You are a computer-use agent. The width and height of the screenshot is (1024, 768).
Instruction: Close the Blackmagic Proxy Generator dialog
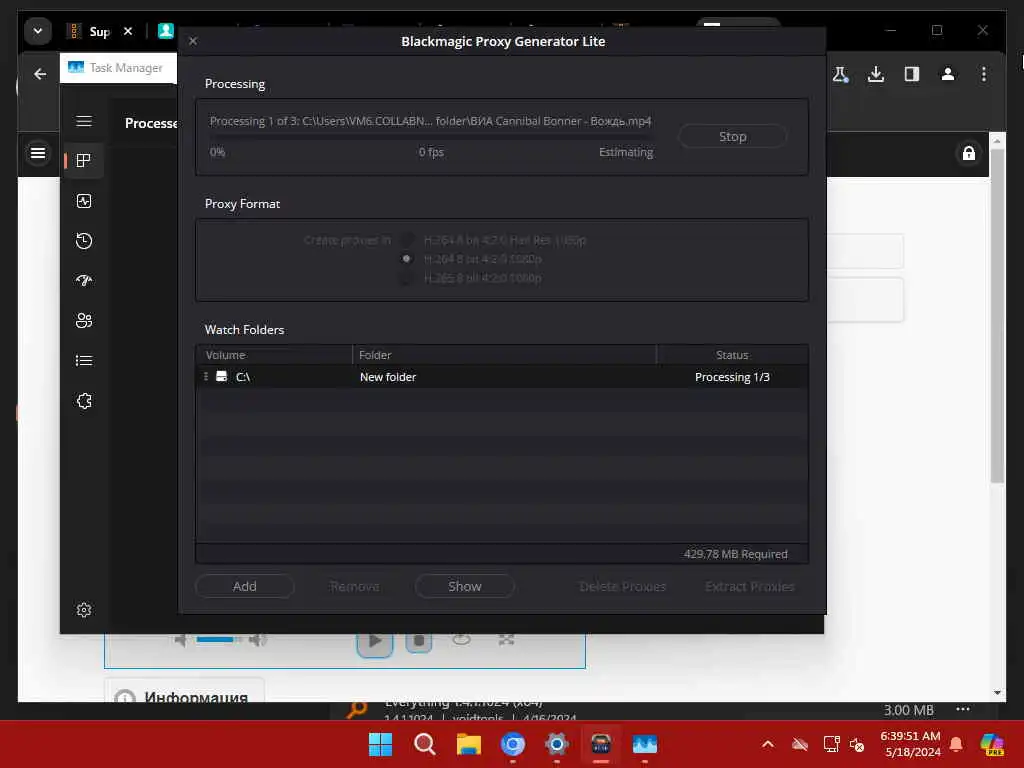pyautogui.click(x=193, y=41)
